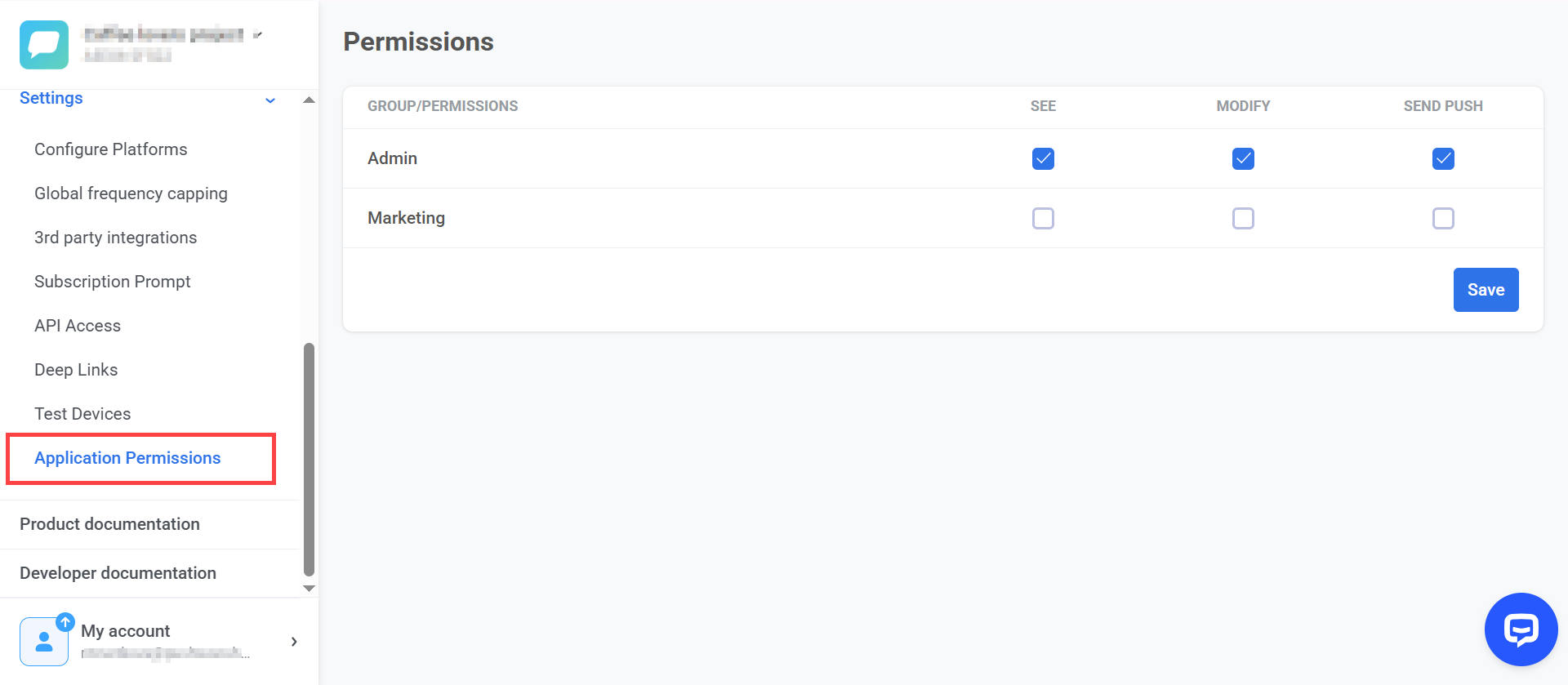The image size is (1568, 685).
Task: Uncheck the Admin SEE permission
Action: point(1043,159)
